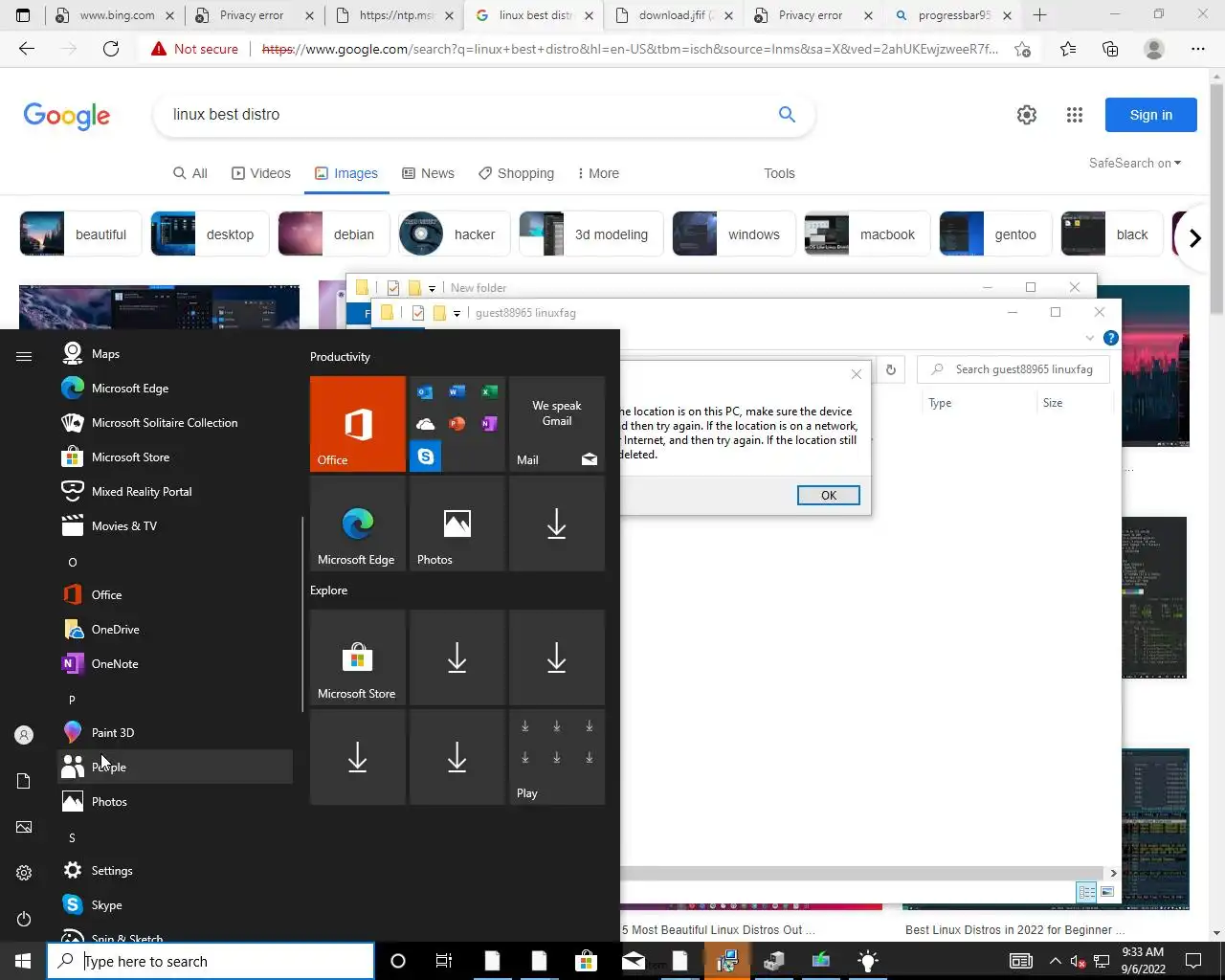
Task: Open the People app entry
Action: (175, 768)
